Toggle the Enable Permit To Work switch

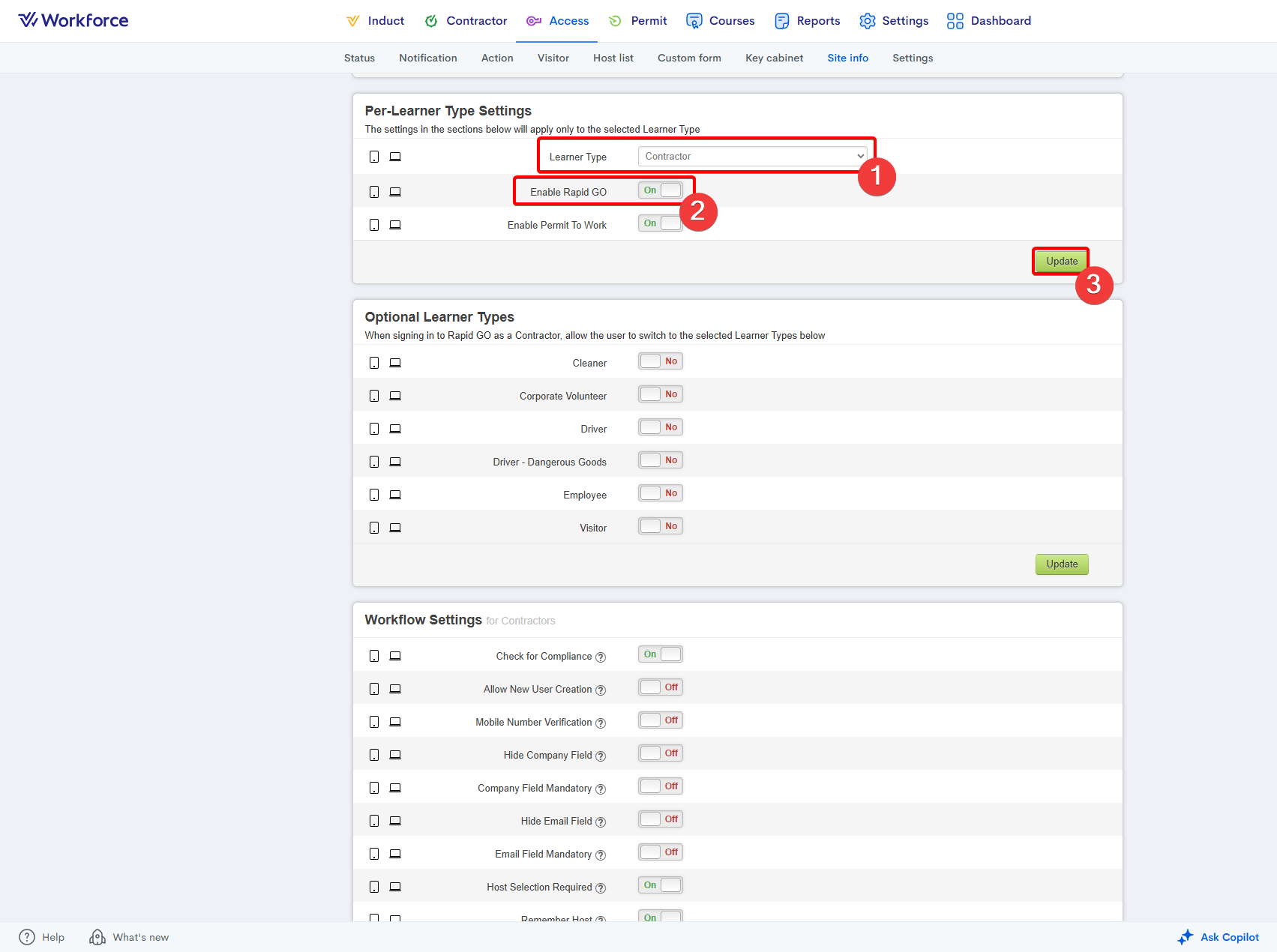pyautogui.click(x=660, y=223)
